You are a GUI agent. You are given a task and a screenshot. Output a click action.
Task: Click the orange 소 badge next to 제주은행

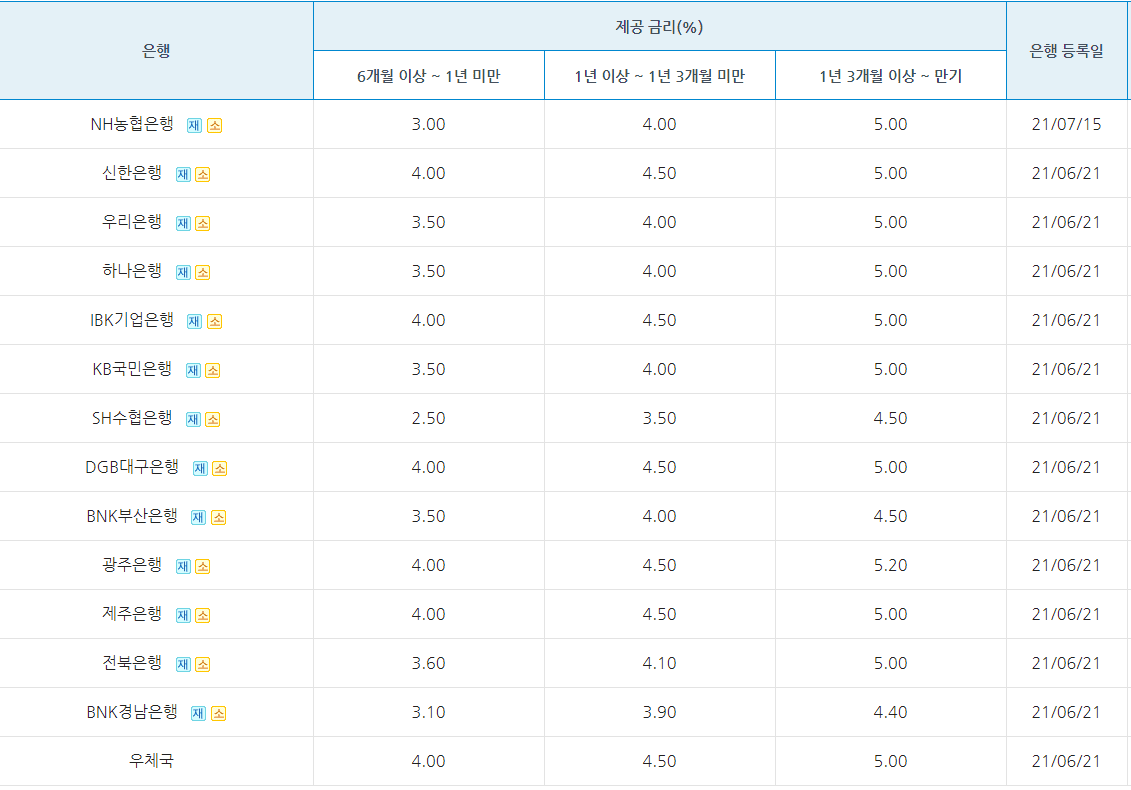pos(203,616)
